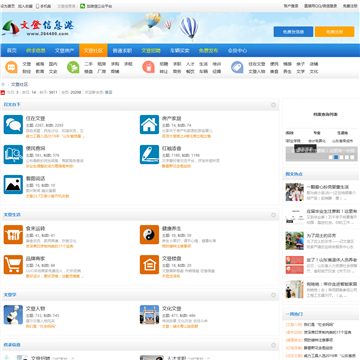Open the 健康养生 yin-yang forum icon
The image size is (360, 360).
pyautogui.click(x=149, y=235)
